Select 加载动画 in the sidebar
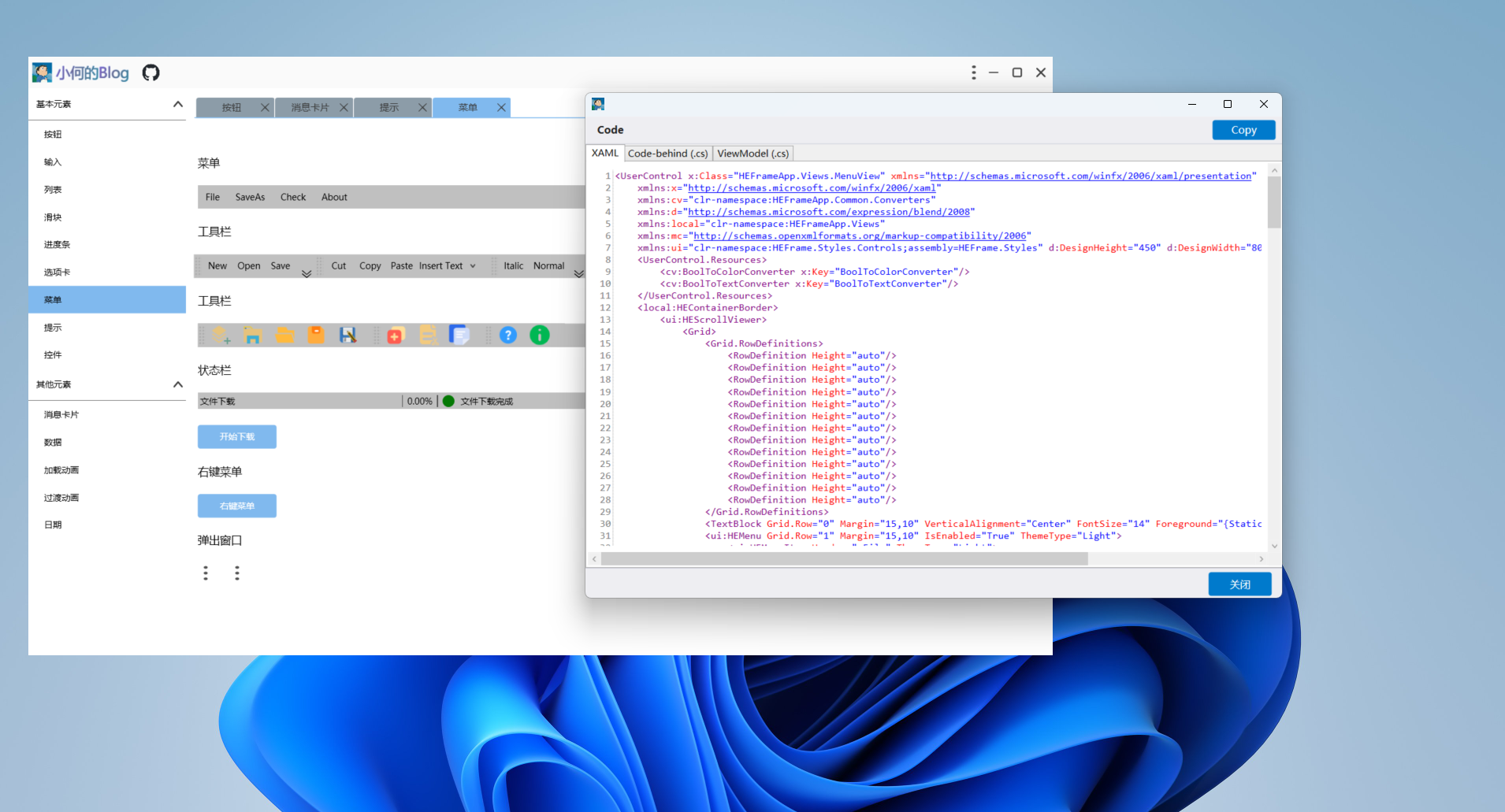This screenshot has height=812, width=1505. [107, 470]
